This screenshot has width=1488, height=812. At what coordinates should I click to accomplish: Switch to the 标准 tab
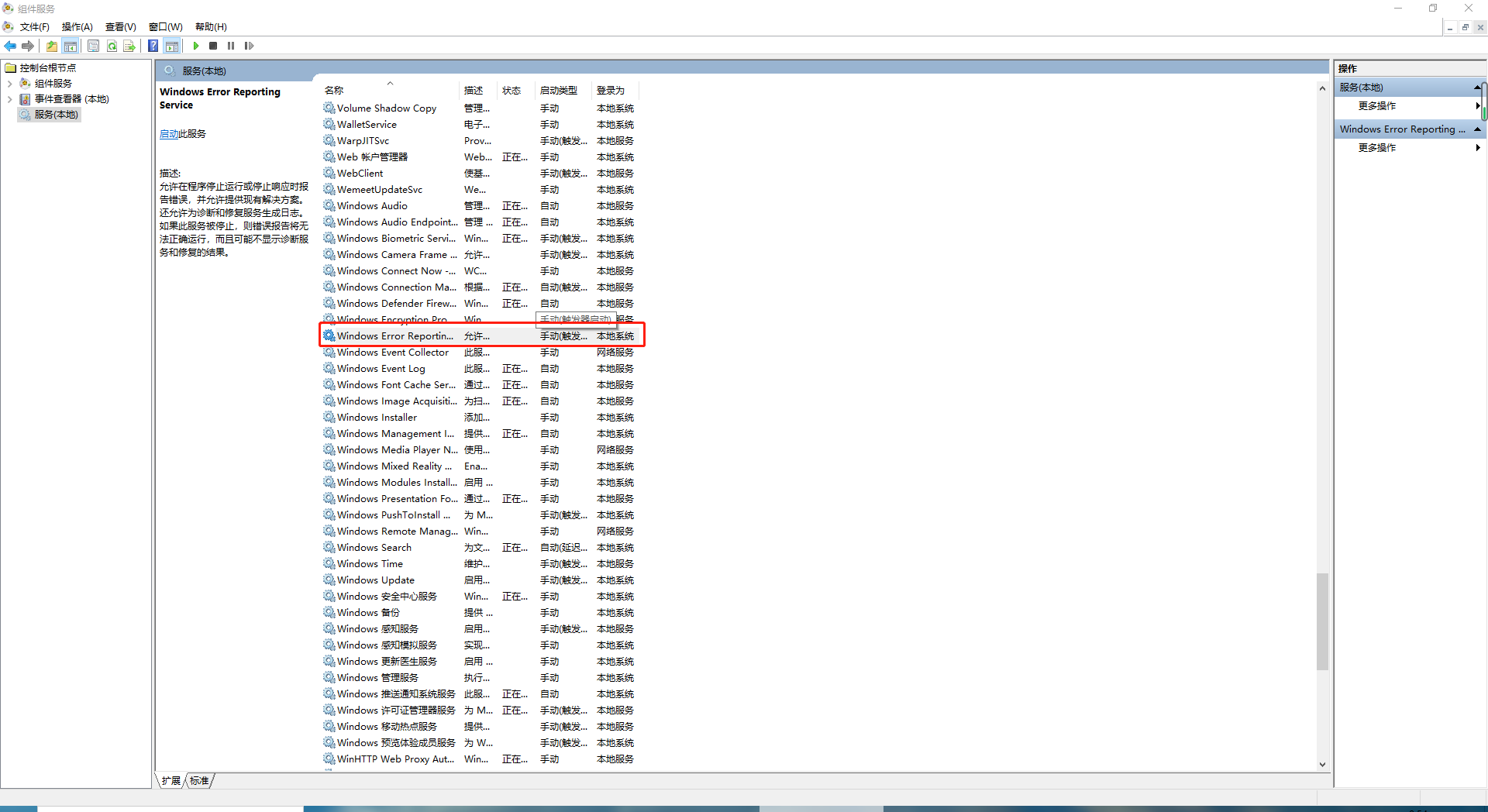pos(199,780)
